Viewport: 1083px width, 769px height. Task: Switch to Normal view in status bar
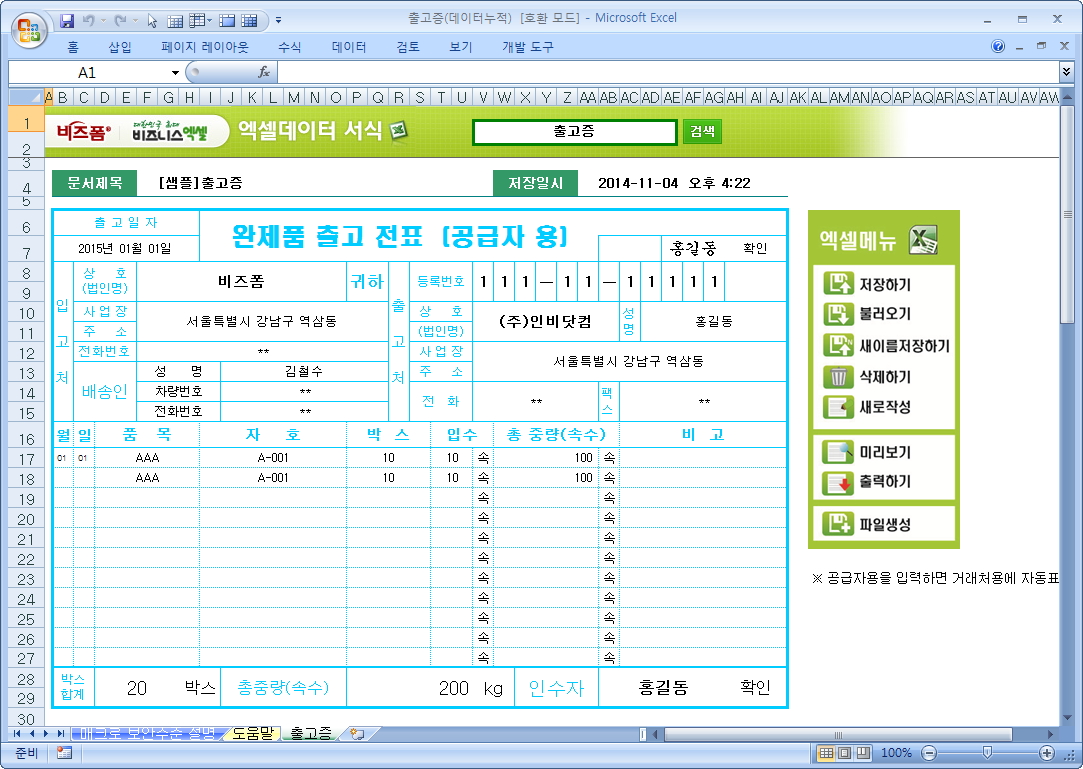(827, 753)
